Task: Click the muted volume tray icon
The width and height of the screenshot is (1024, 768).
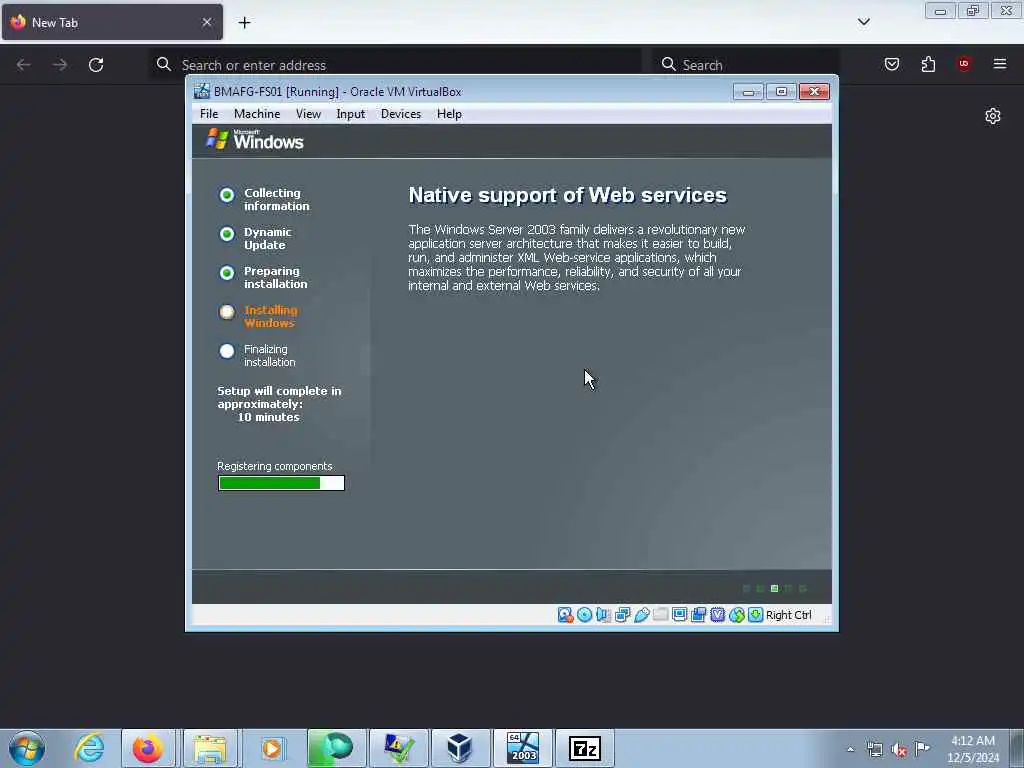Action: pos(899,749)
